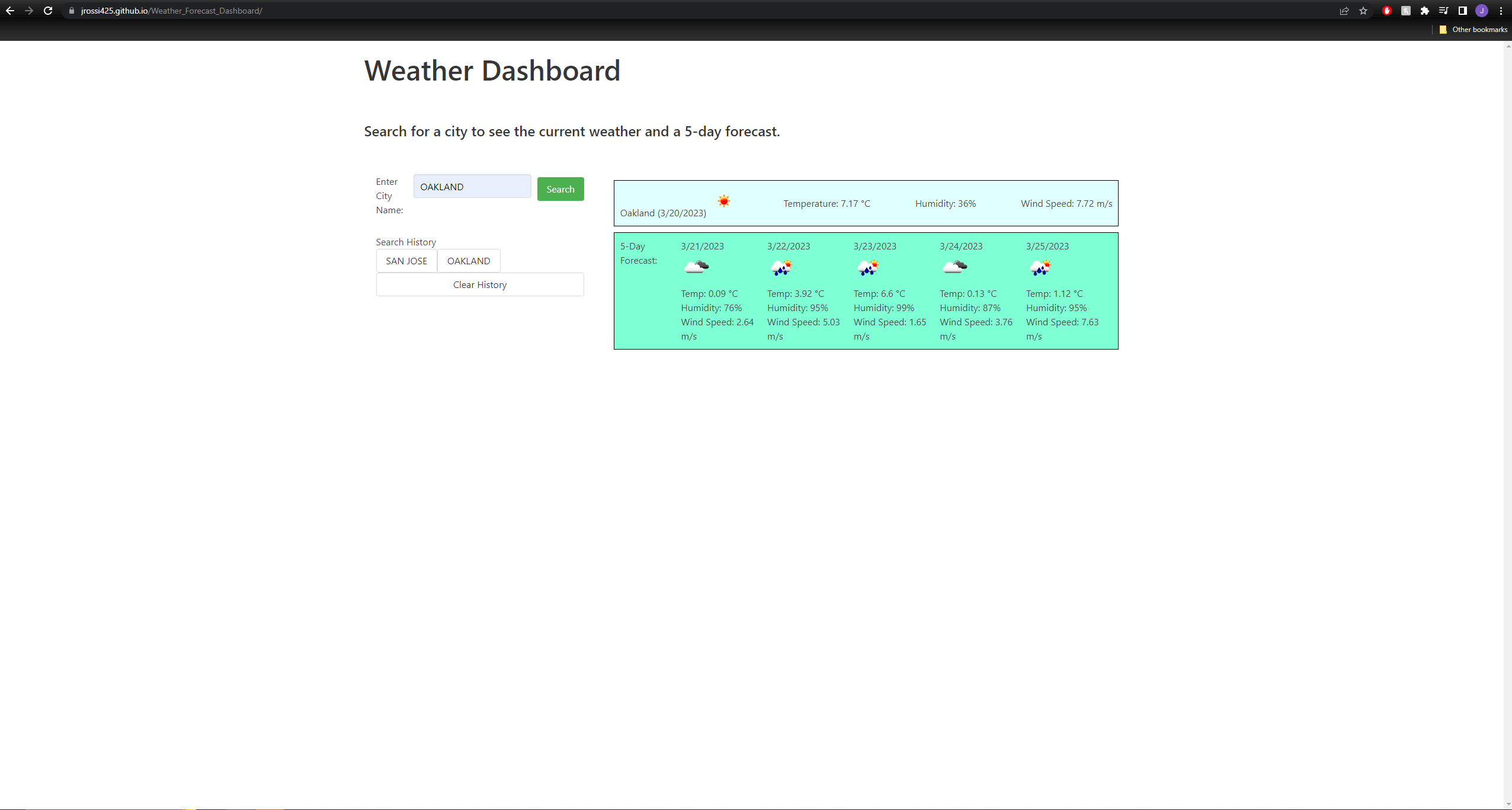Click the cloudy weather icon for 3/21/2023

click(697, 267)
